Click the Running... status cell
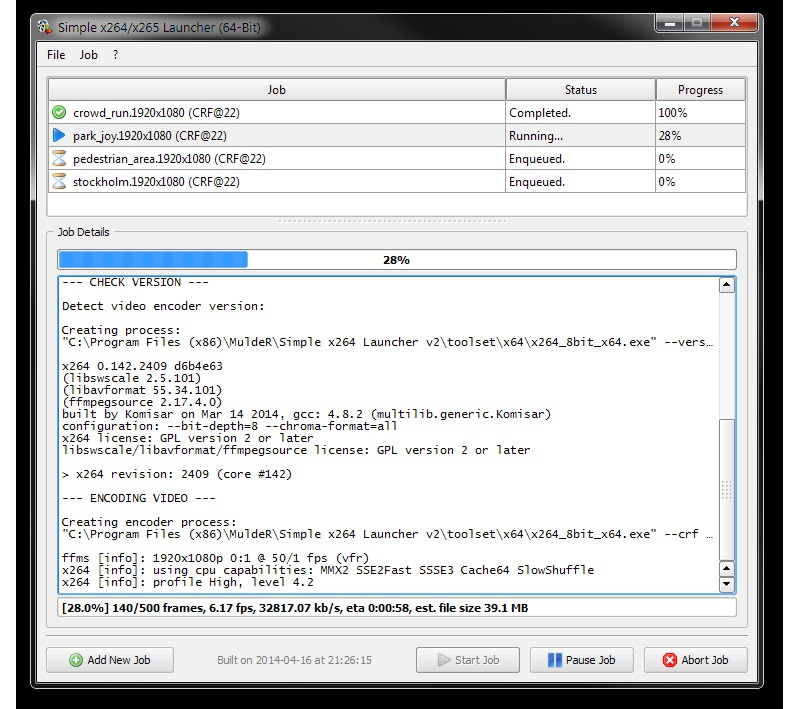This screenshot has width=800, height=709. coord(581,135)
